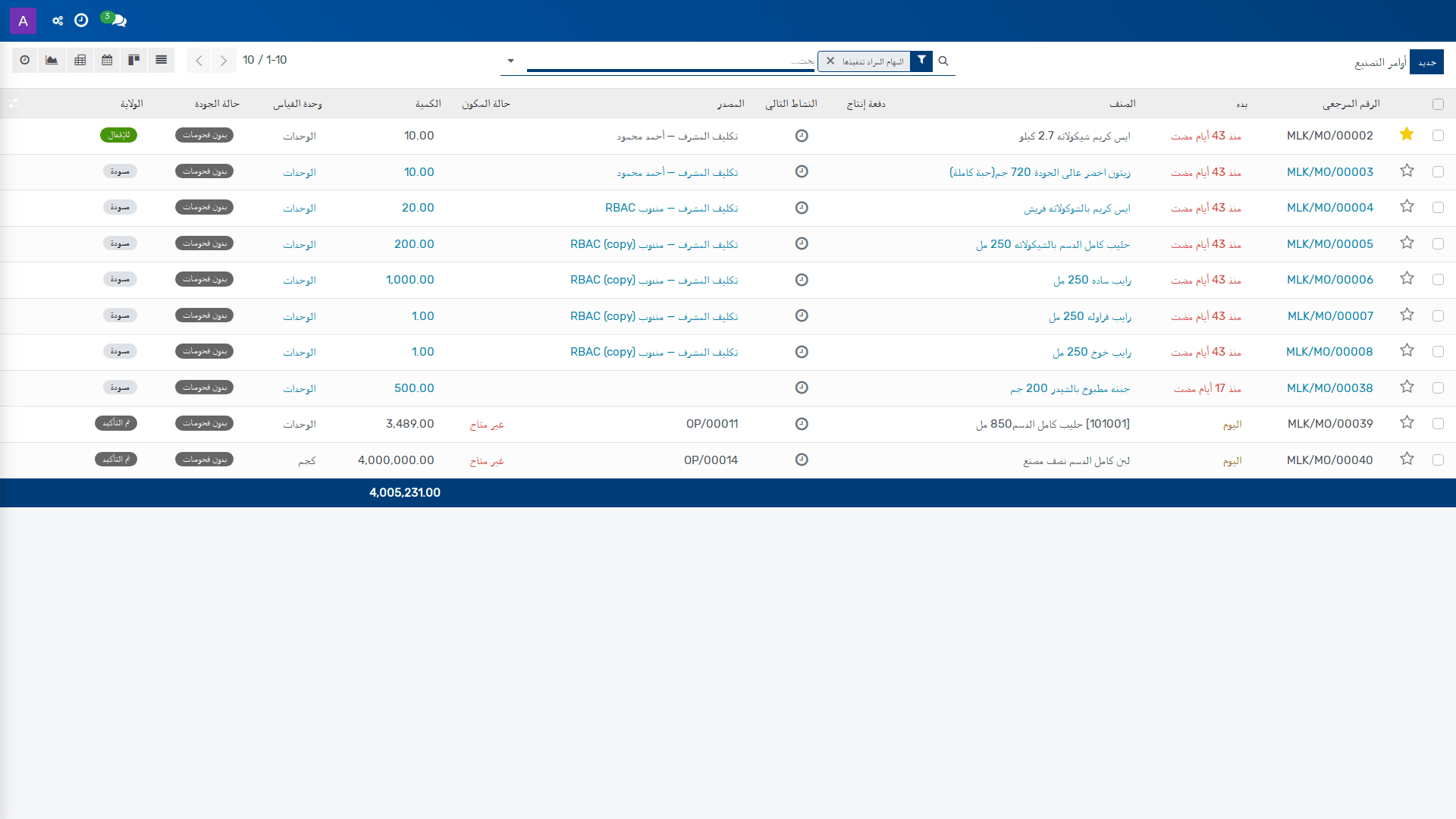
Task: Switch to calendar view
Action: point(107,60)
